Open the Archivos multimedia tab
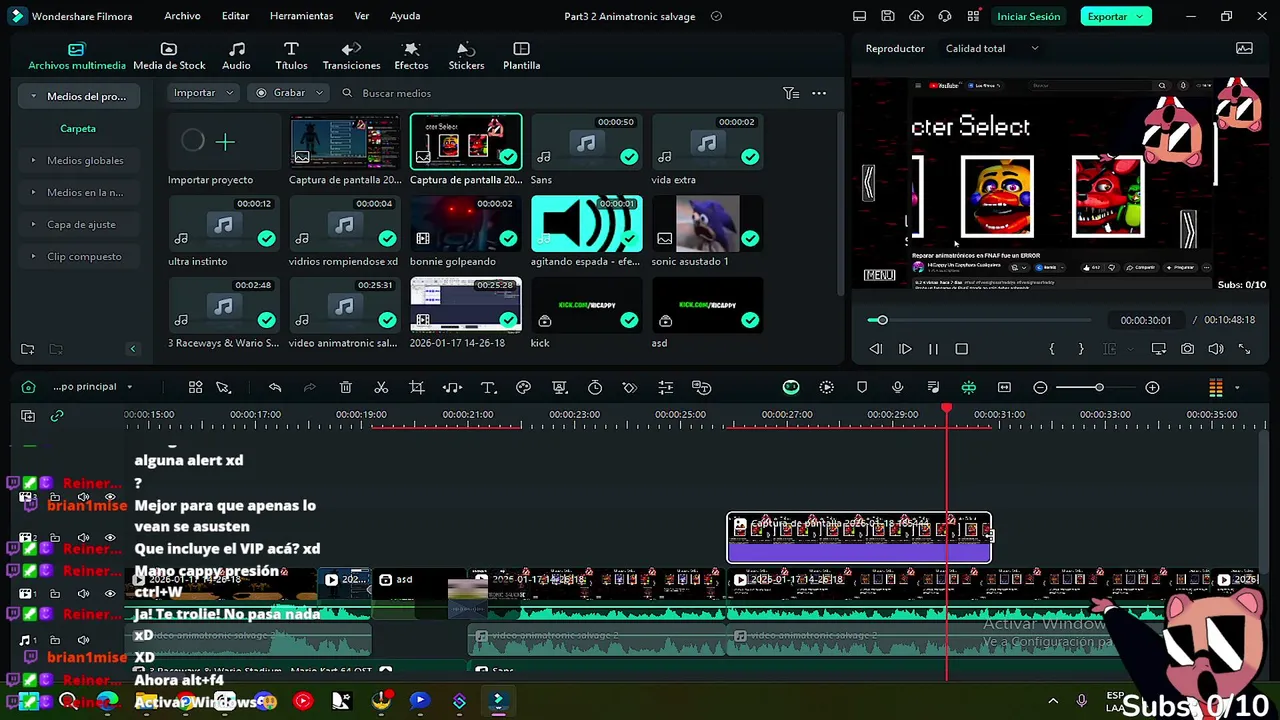This screenshot has width=1280, height=720. [x=77, y=56]
